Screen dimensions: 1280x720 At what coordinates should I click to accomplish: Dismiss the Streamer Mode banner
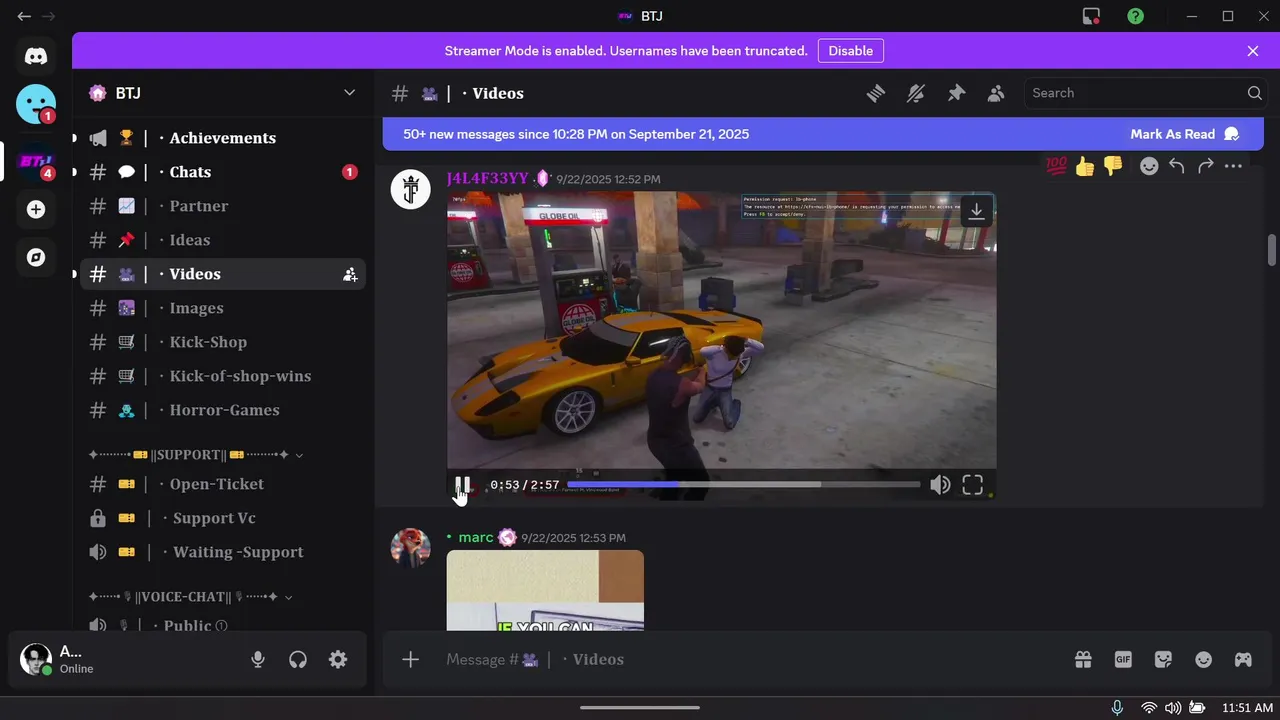(1253, 51)
